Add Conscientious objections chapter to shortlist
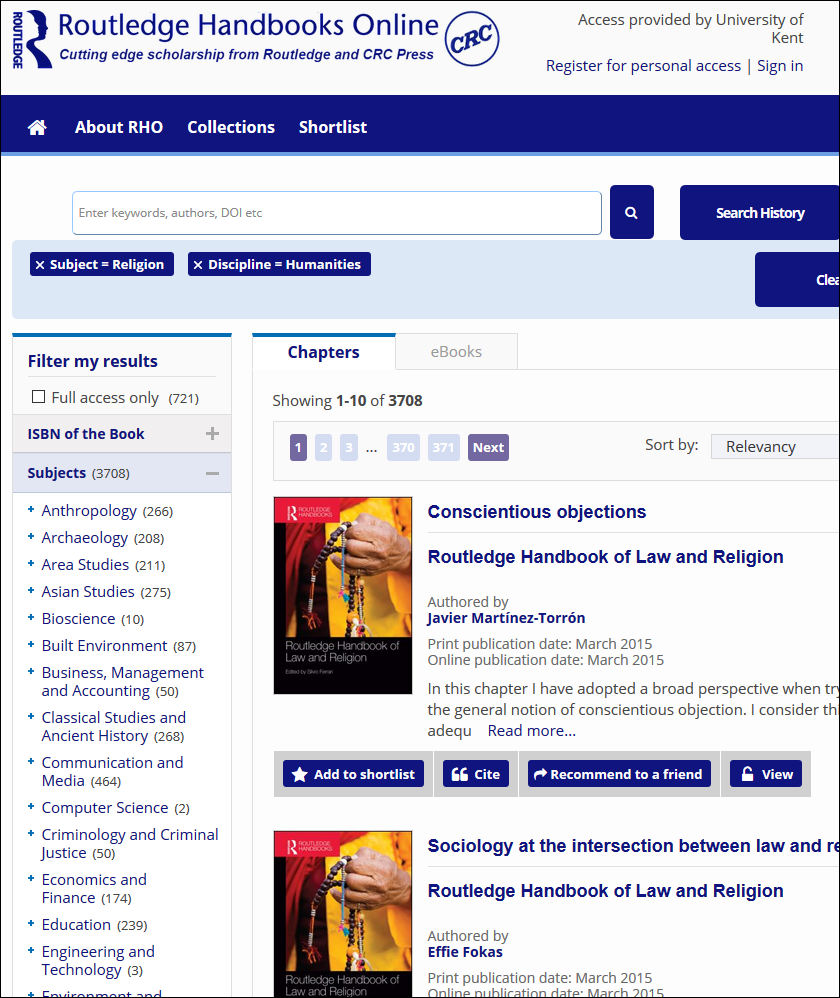Screen dimensions: 840x998 (x=353, y=774)
